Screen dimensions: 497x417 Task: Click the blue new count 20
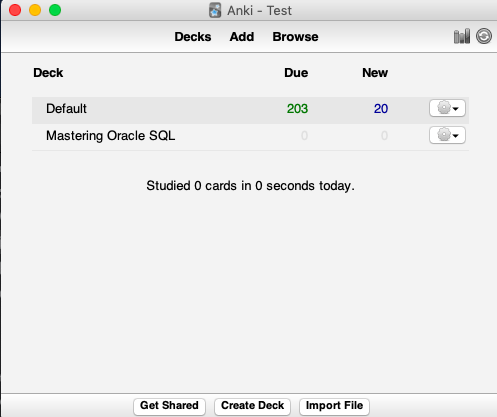click(381, 109)
